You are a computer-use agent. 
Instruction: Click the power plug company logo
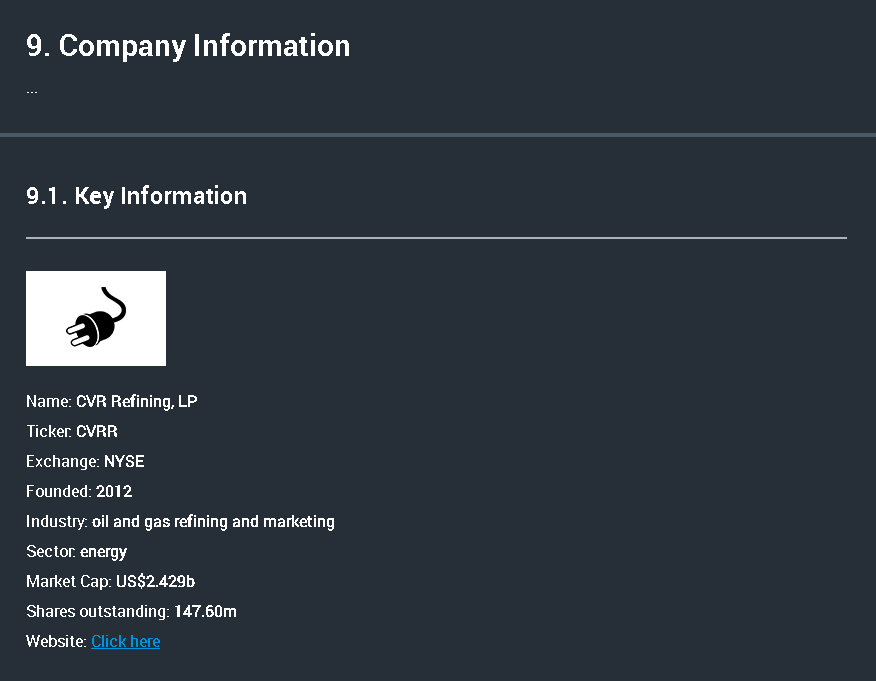[96, 318]
